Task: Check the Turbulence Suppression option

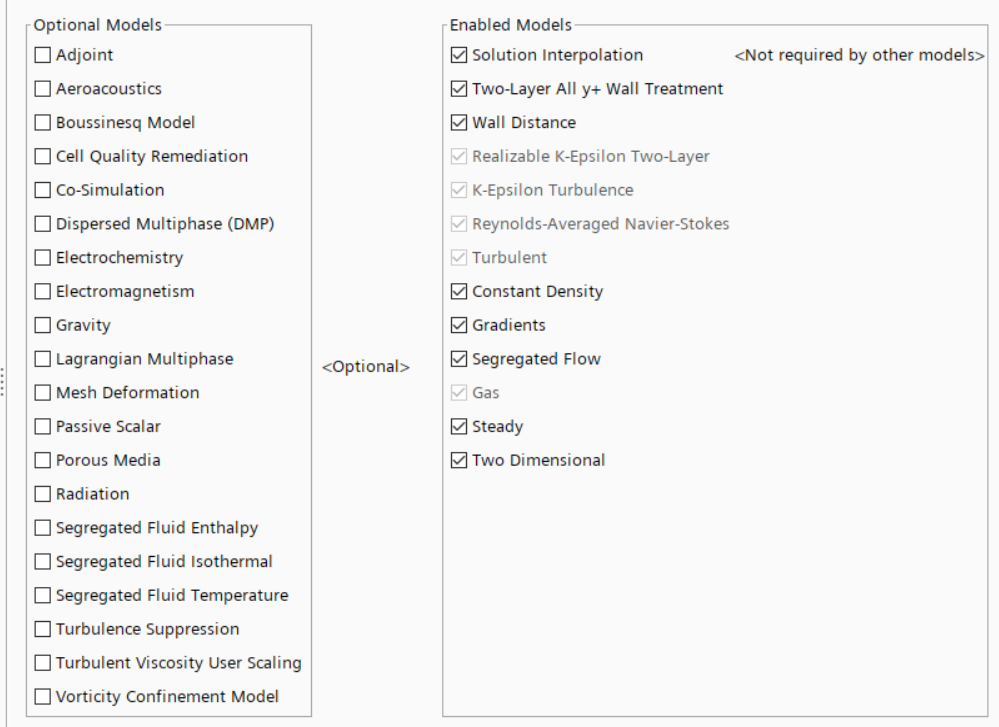Action: (43, 630)
